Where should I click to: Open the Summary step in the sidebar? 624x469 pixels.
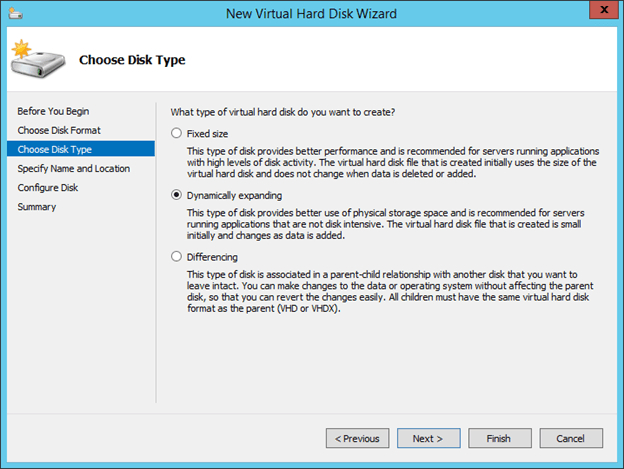tap(36, 207)
